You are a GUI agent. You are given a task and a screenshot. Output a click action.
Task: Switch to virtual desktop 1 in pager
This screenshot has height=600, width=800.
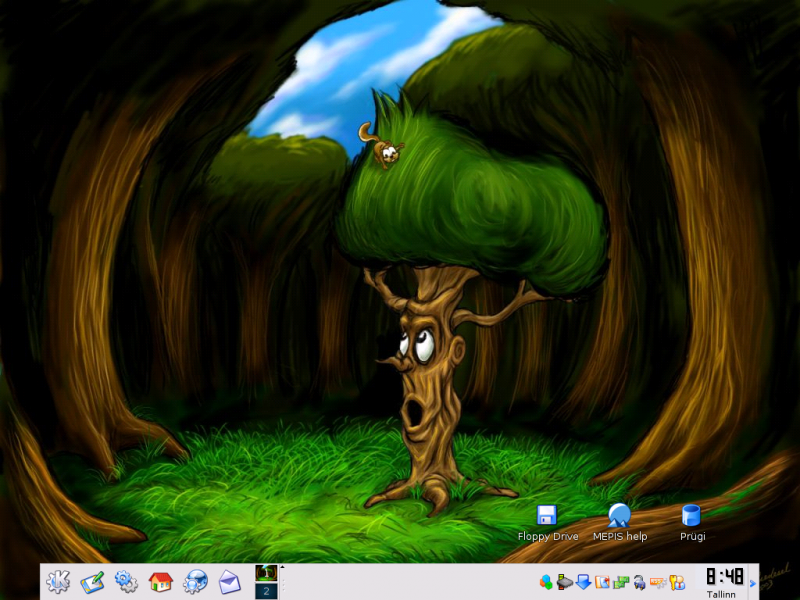point(266,573)
